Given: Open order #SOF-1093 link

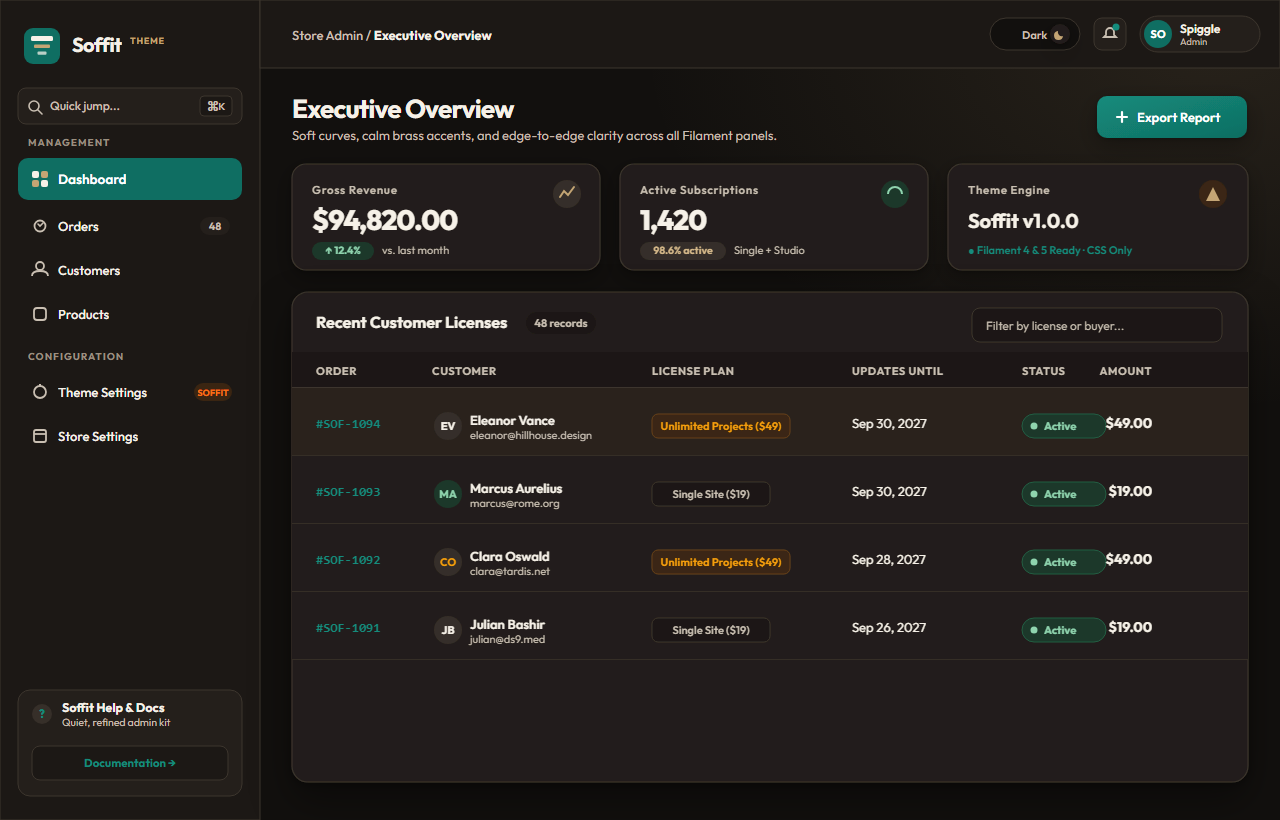Looking at the screenshot, I should pos(348,492).
